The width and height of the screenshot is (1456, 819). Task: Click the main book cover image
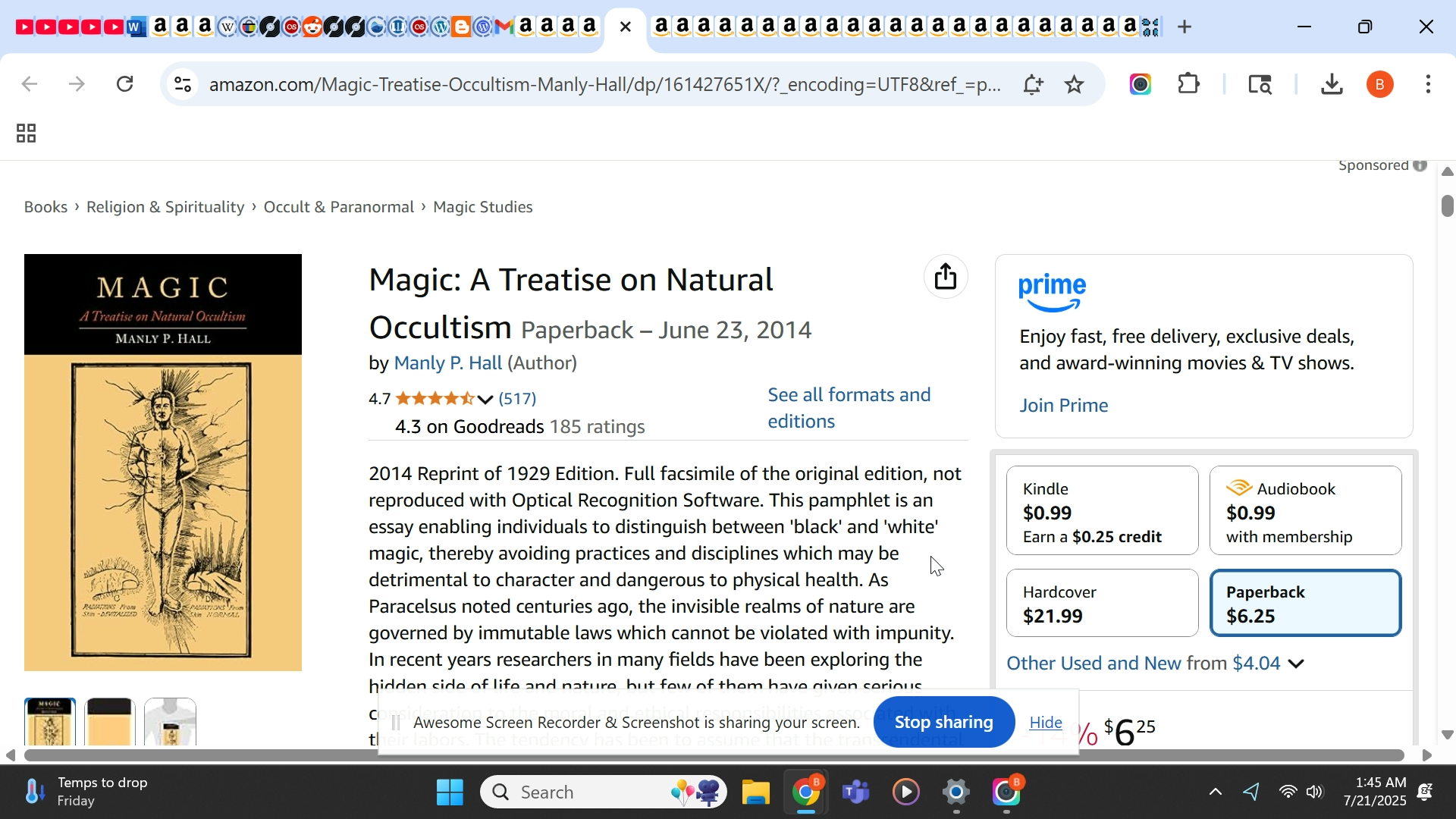163,463
